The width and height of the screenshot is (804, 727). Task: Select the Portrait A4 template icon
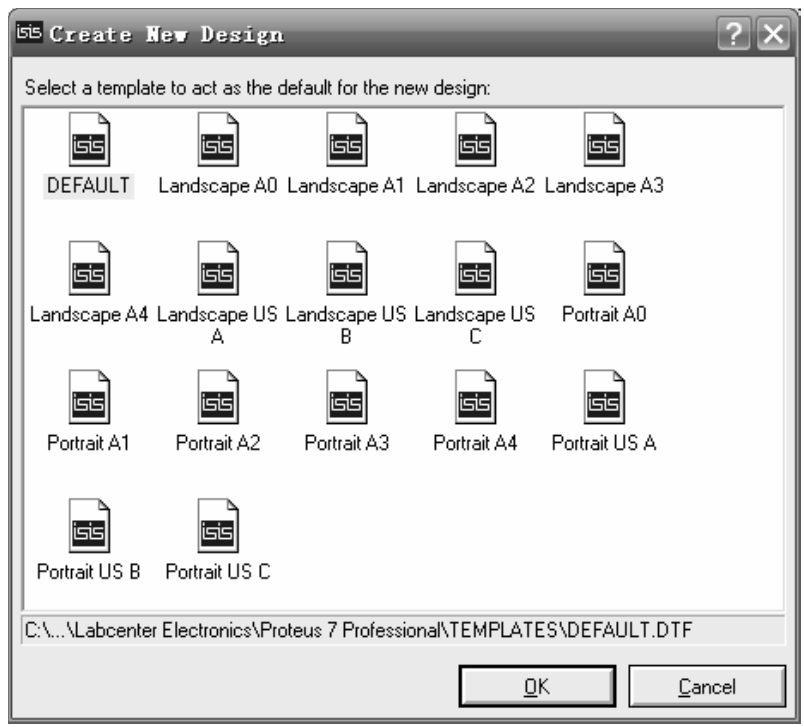[475, 397]
